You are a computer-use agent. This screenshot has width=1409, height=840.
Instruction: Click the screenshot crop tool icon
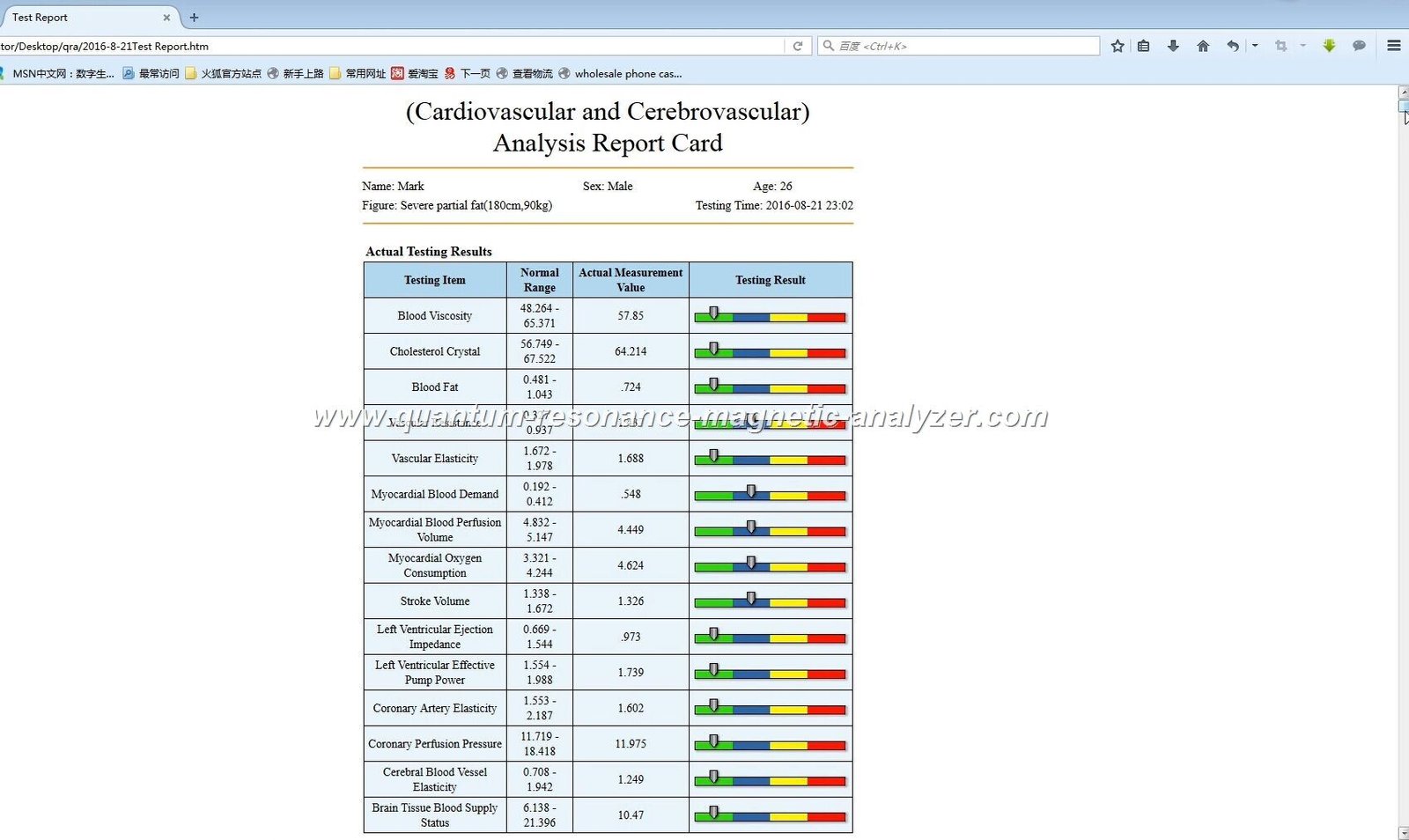(1281, 46)
